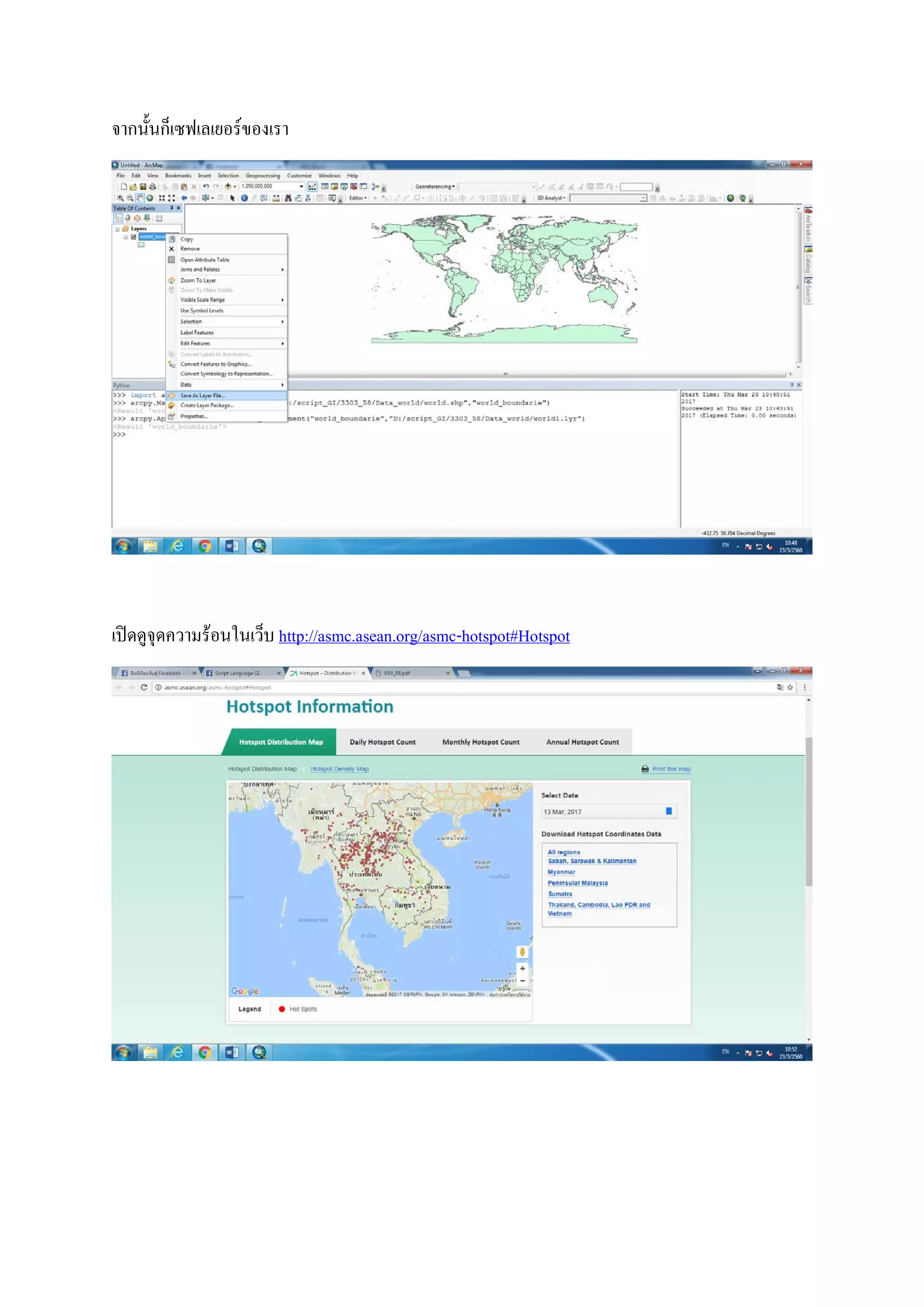Toggle the world_boundarie layer checkbox
This screenshot has width=924, height=1307.
[x=134, y=237]
